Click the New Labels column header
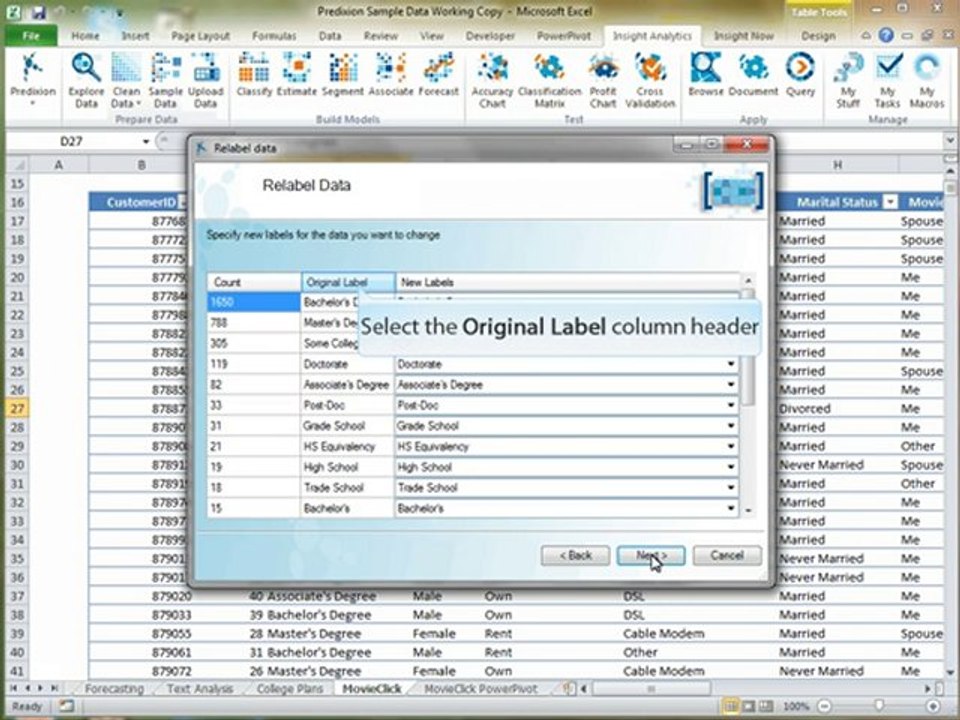This screenshot has width=960, height=720. [x=568, y=282]
